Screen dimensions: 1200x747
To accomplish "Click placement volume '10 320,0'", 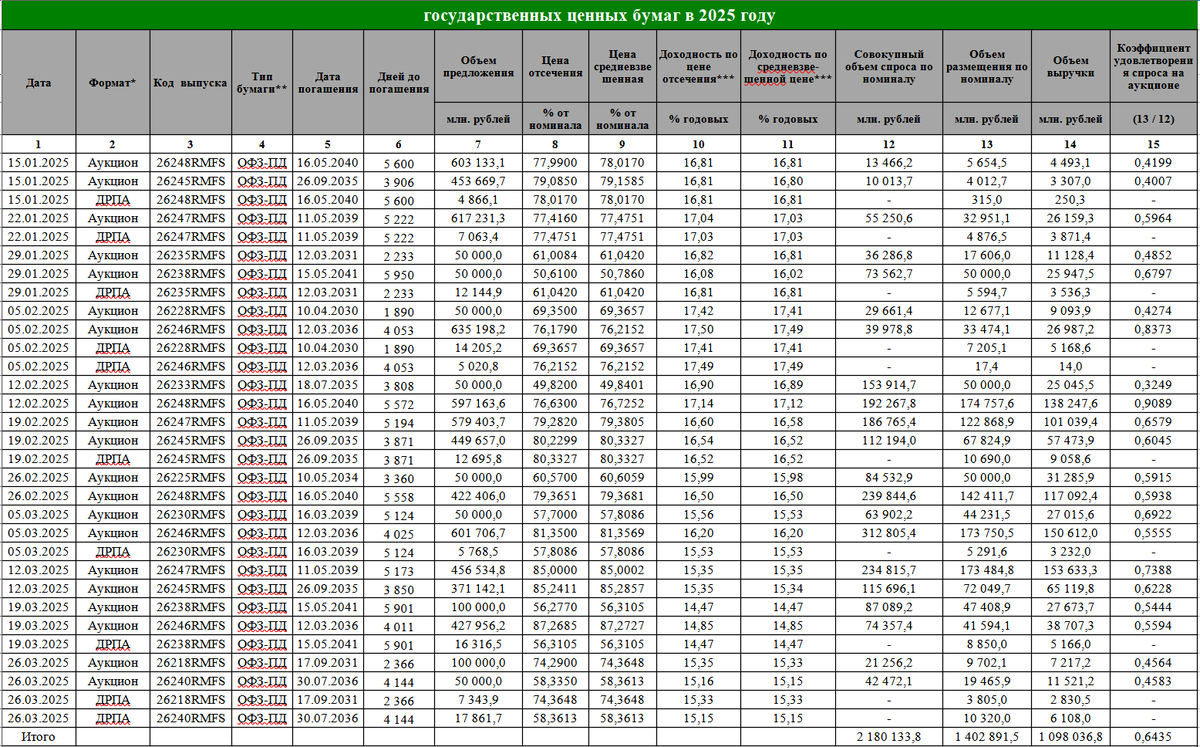I will pos(985,719).
